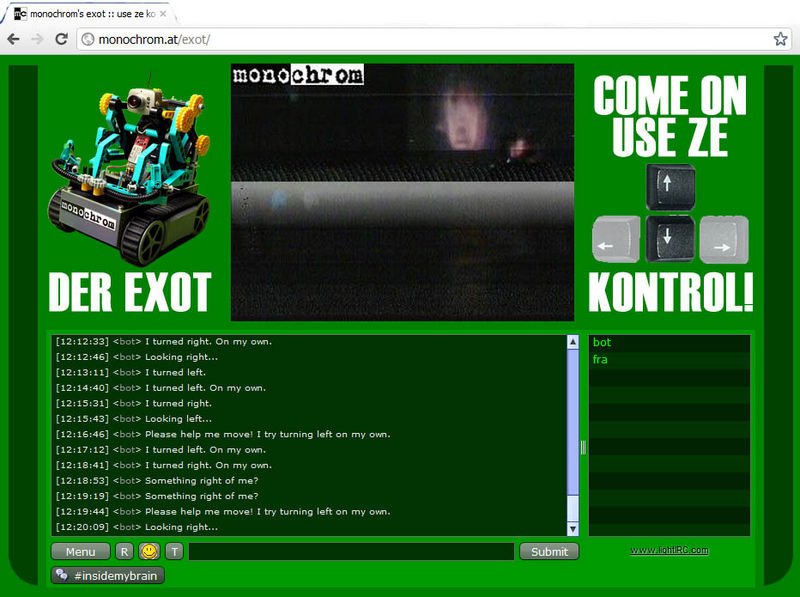Click the right arrow key image
The image size is (800, 597).
[x=724, y=240]
